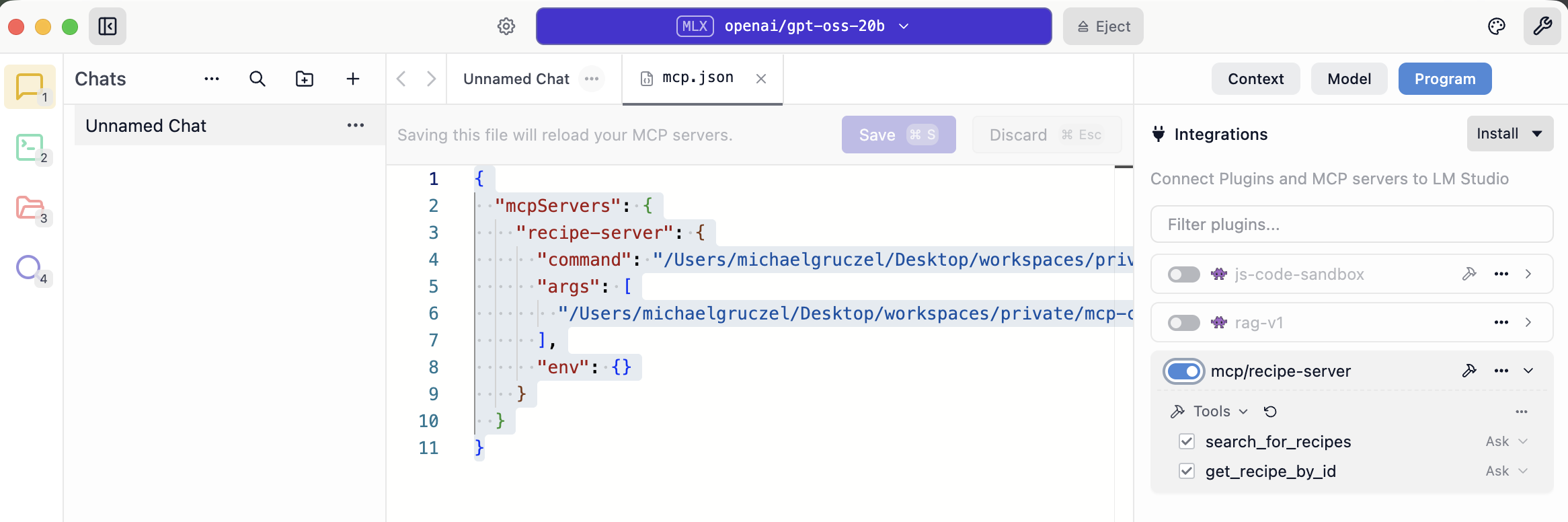Image resolution: width=1568 pixels, height=522 pixels.
Task: Search chats with magnifier icon
Action: [258, 79]
